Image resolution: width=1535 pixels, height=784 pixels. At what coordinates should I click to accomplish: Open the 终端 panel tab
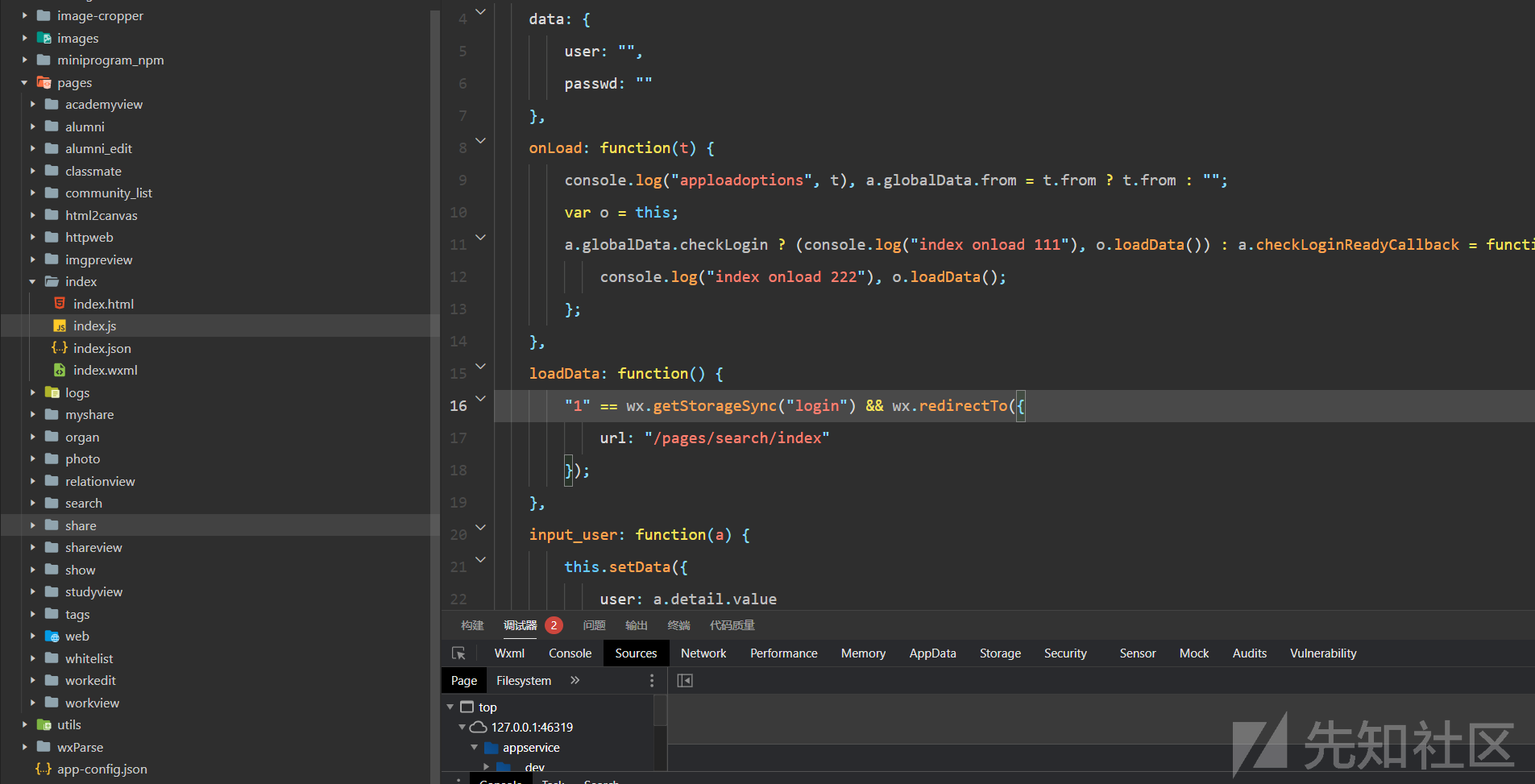(x=678, y=625)
